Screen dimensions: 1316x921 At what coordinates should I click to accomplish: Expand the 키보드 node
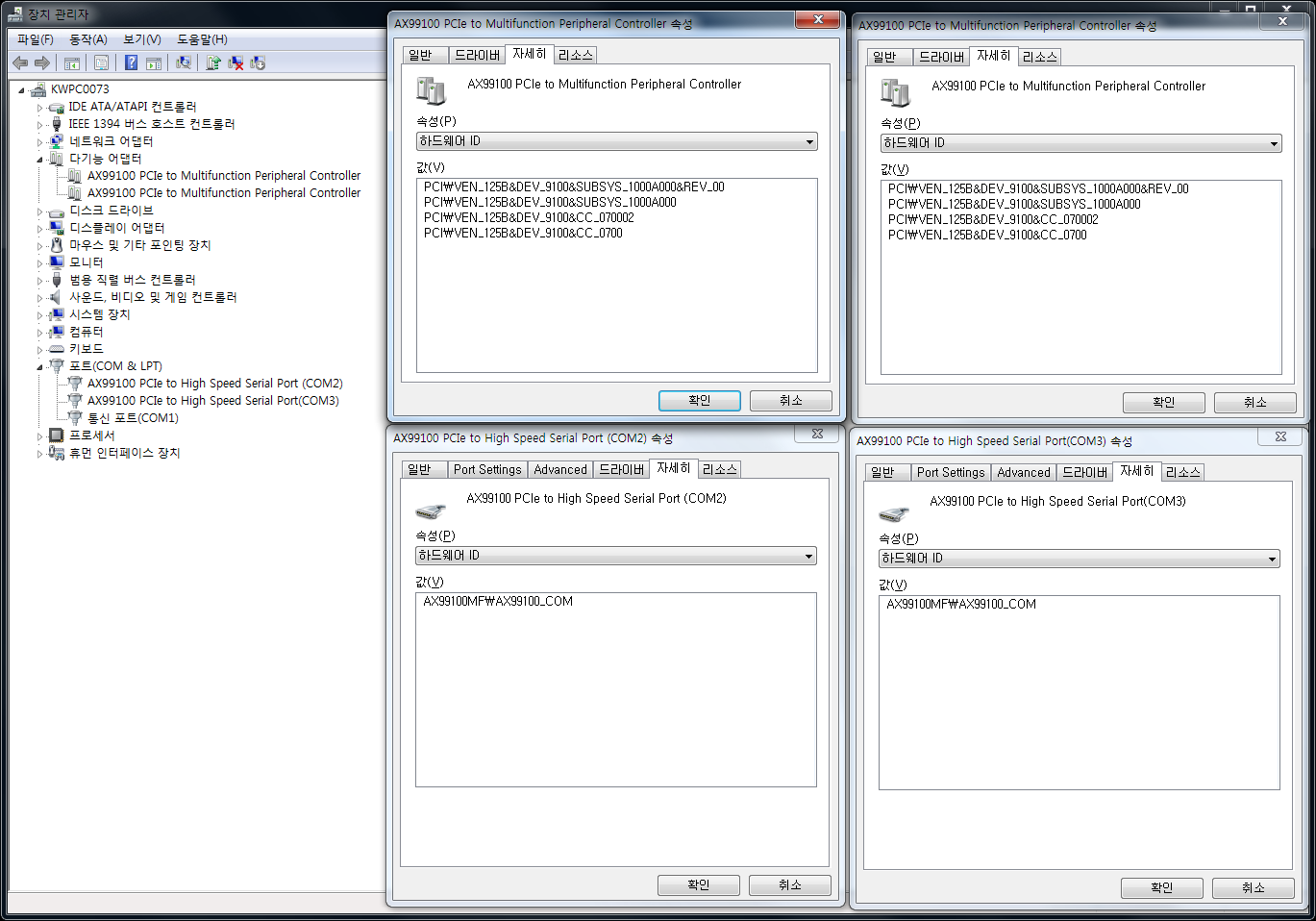tap(40, 350)
